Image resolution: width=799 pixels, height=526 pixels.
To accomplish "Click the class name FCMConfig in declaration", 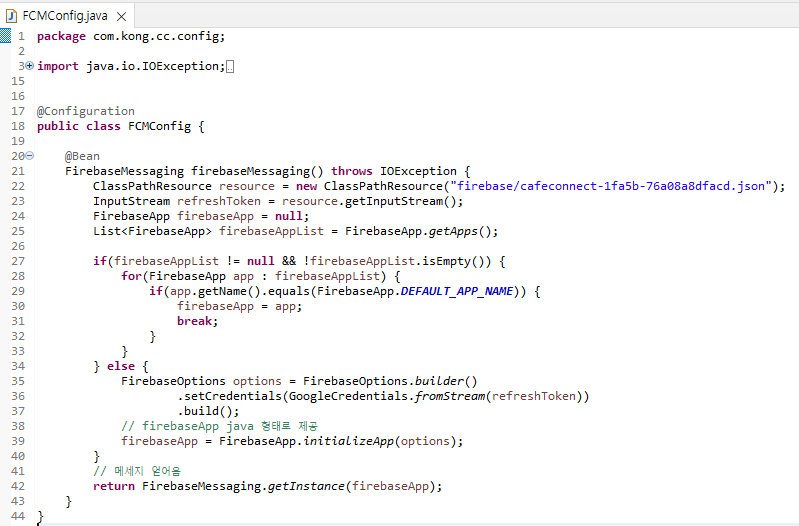I will tap(159, 126).
